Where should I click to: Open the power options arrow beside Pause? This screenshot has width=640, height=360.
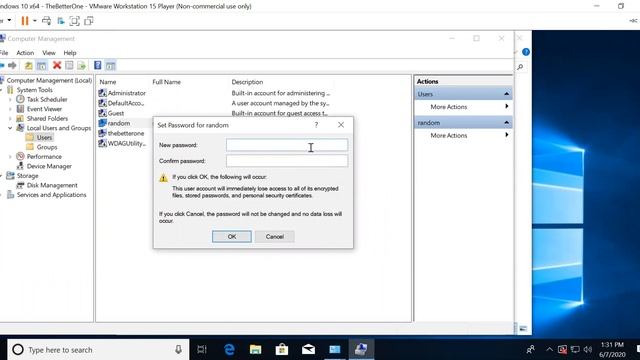pos(35,21)
